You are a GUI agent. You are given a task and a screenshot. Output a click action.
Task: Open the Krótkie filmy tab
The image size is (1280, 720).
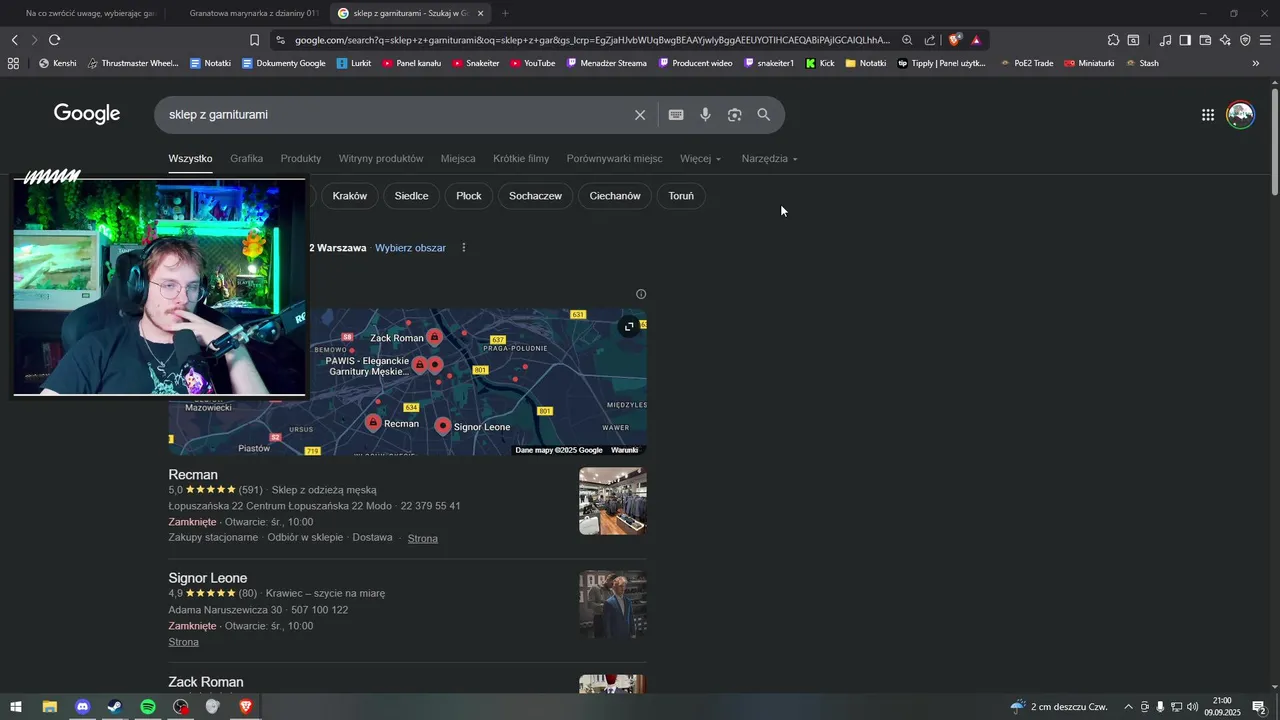point(521,159)
